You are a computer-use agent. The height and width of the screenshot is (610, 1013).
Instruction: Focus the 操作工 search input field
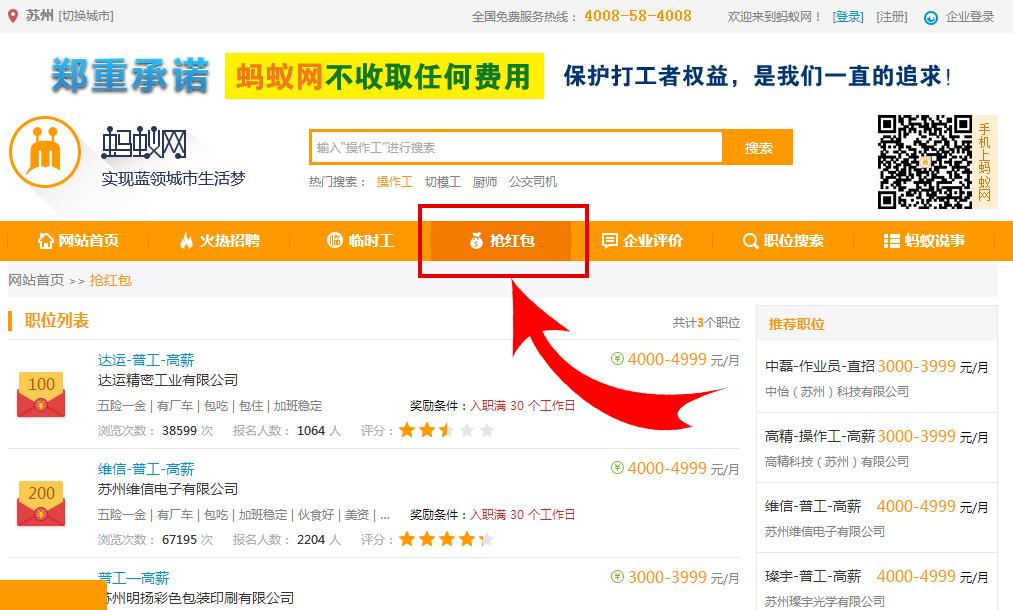tap(516, 147)
